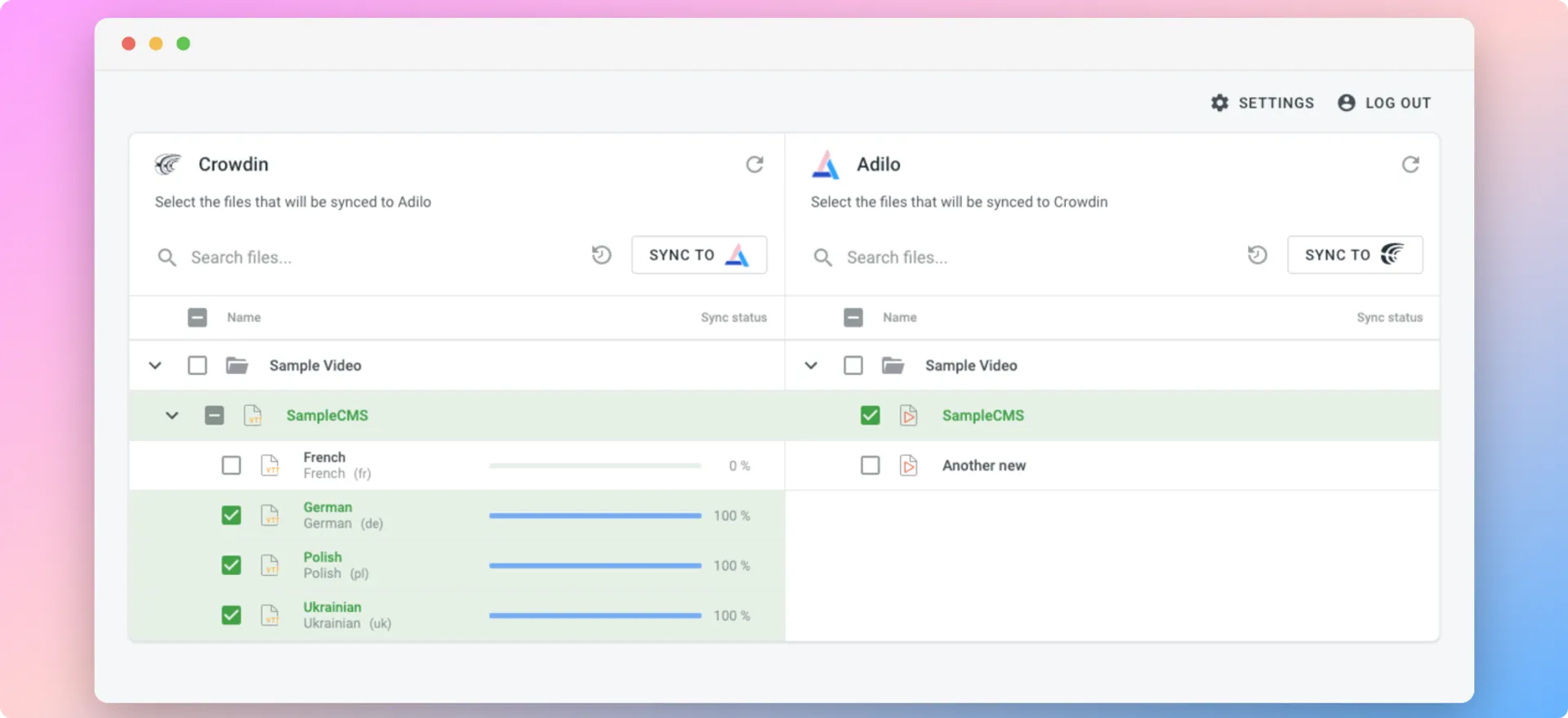Open sync history in Adilo panel
Screen dimensions: 1568x718
point(1258,256)
